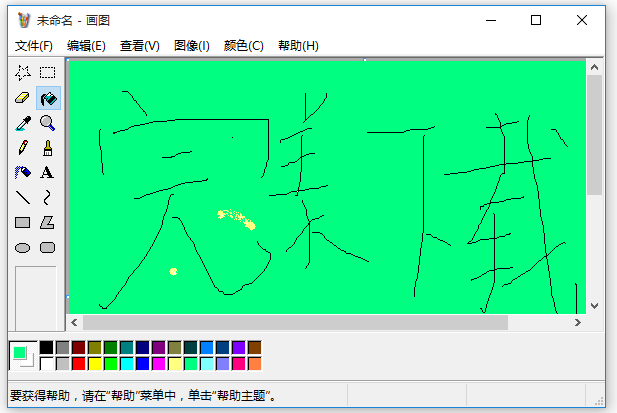Pick the orange color swatch
Viewport: 617px width, 413px height.
pyautogui.click(x=255, y=364)
